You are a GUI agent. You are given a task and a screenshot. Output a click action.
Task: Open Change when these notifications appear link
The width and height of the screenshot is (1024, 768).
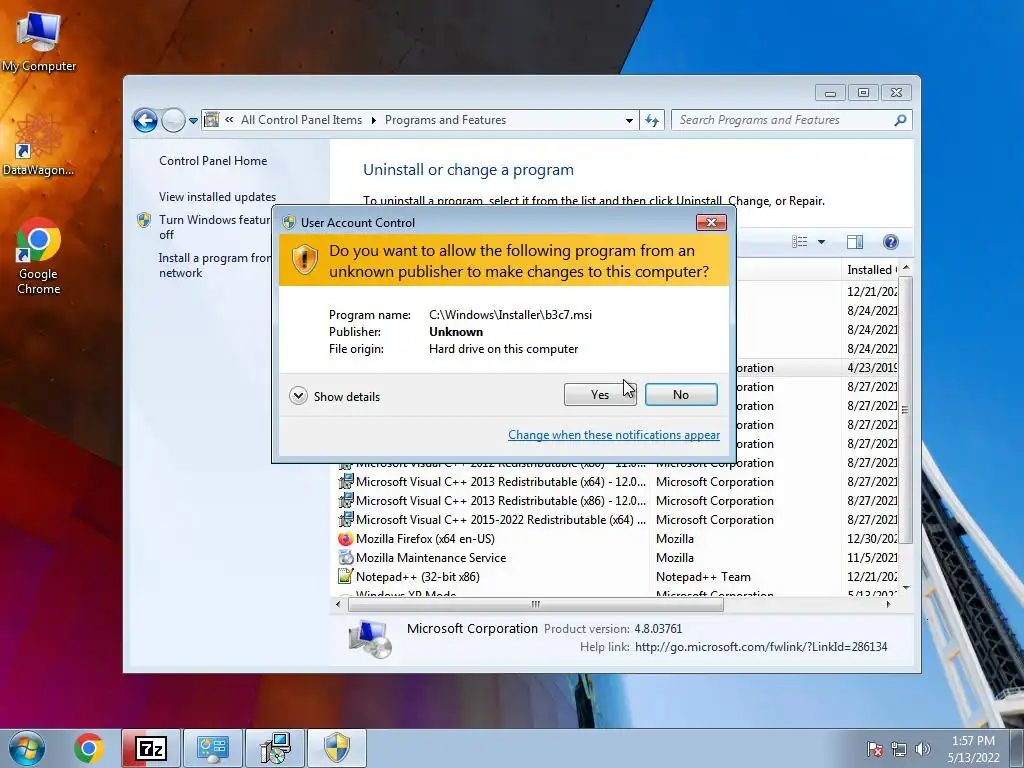[614, 435]
